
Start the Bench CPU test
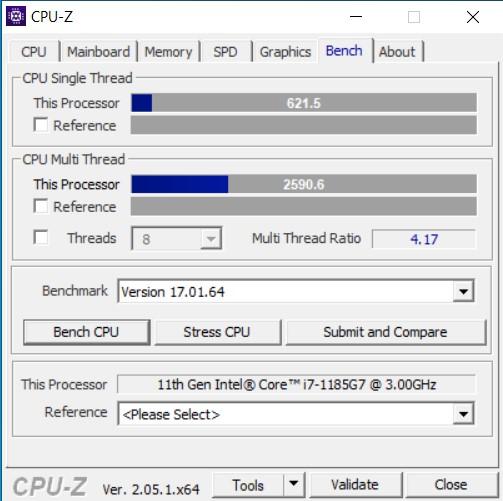pos(86,332)
